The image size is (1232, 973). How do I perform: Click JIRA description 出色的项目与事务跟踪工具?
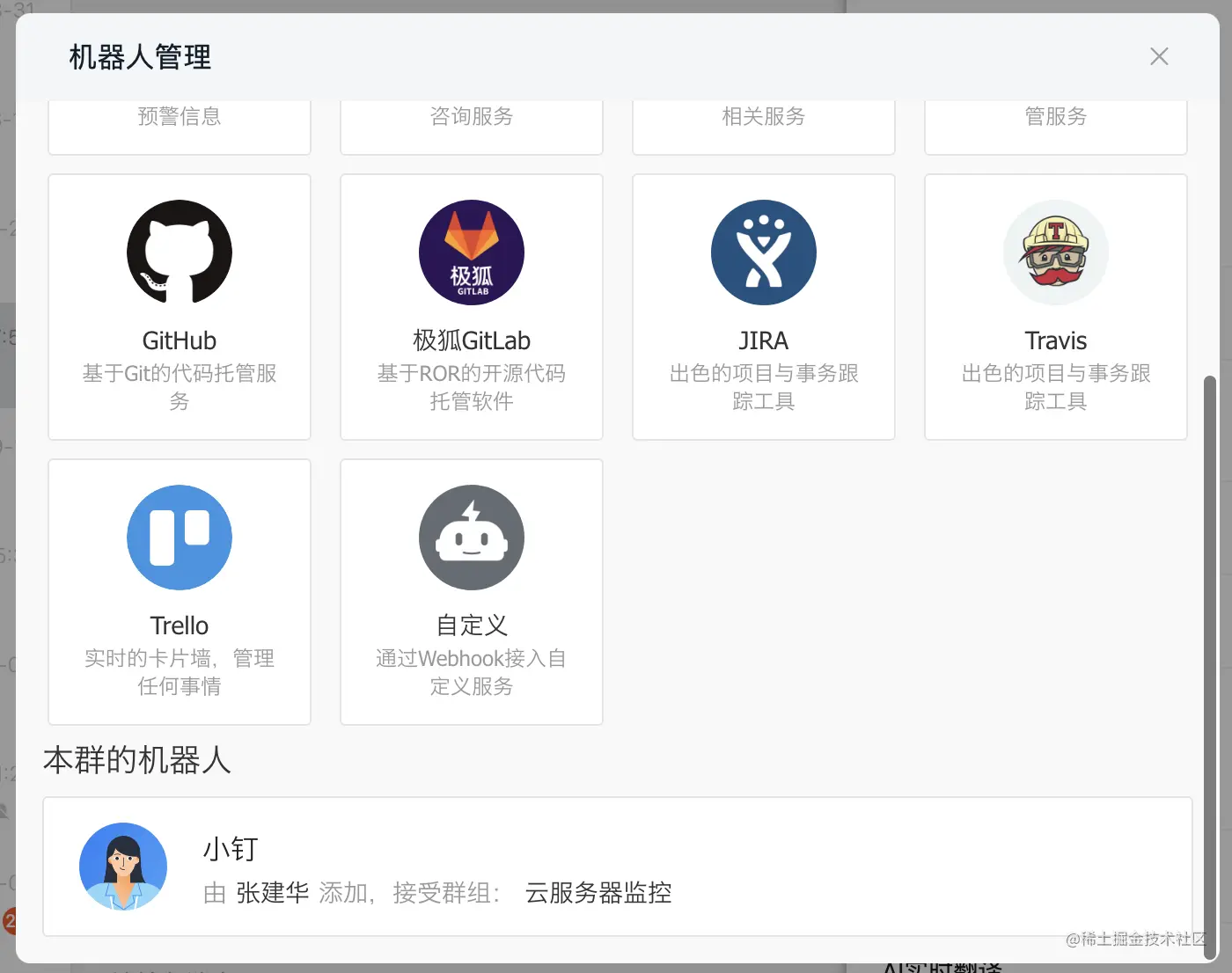(x=764, y=387)
